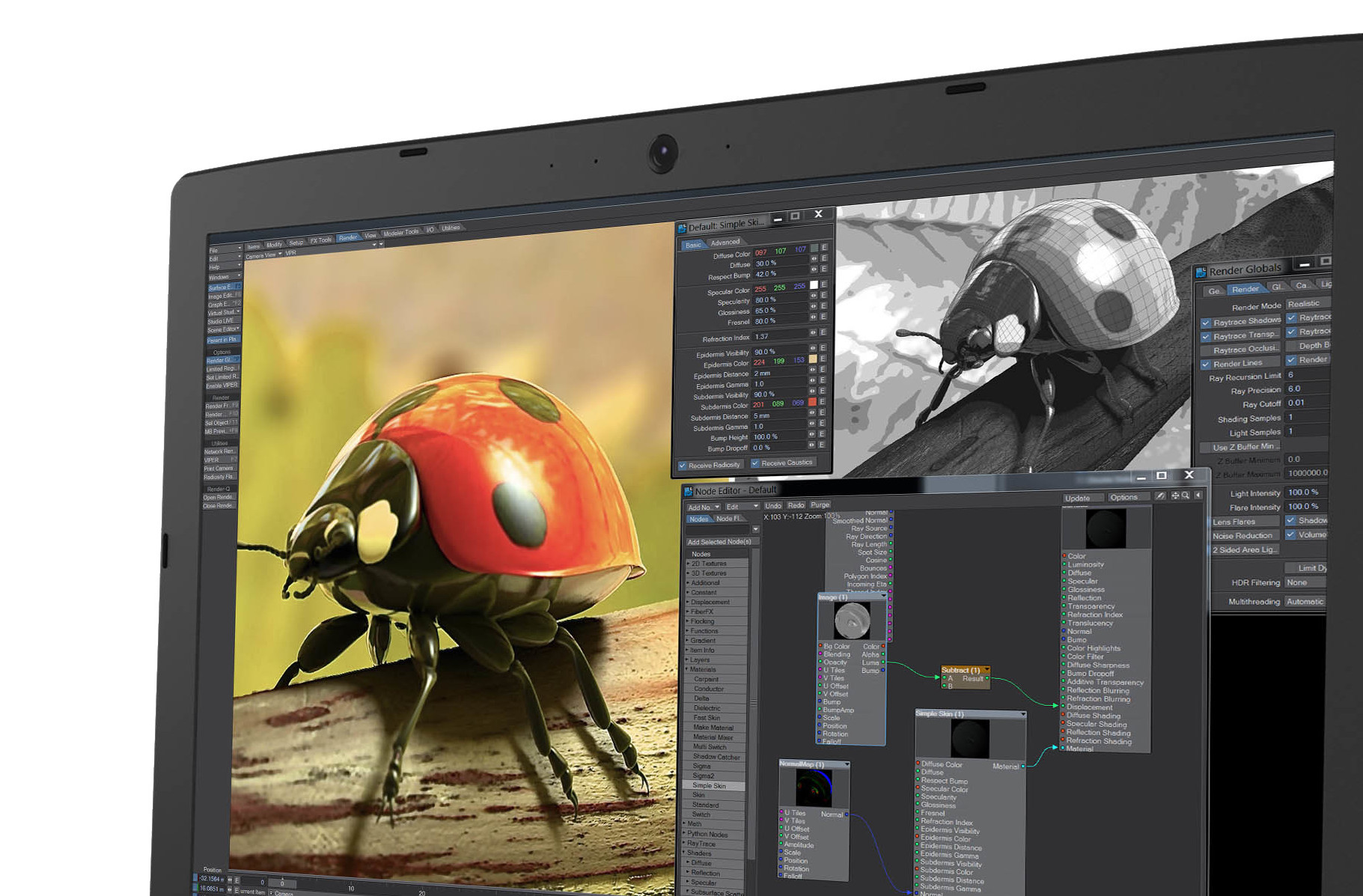Screen dimensions: 1363x896
Task: Click the Material output dot on Simple Skin node
Action: [1023, 767]
